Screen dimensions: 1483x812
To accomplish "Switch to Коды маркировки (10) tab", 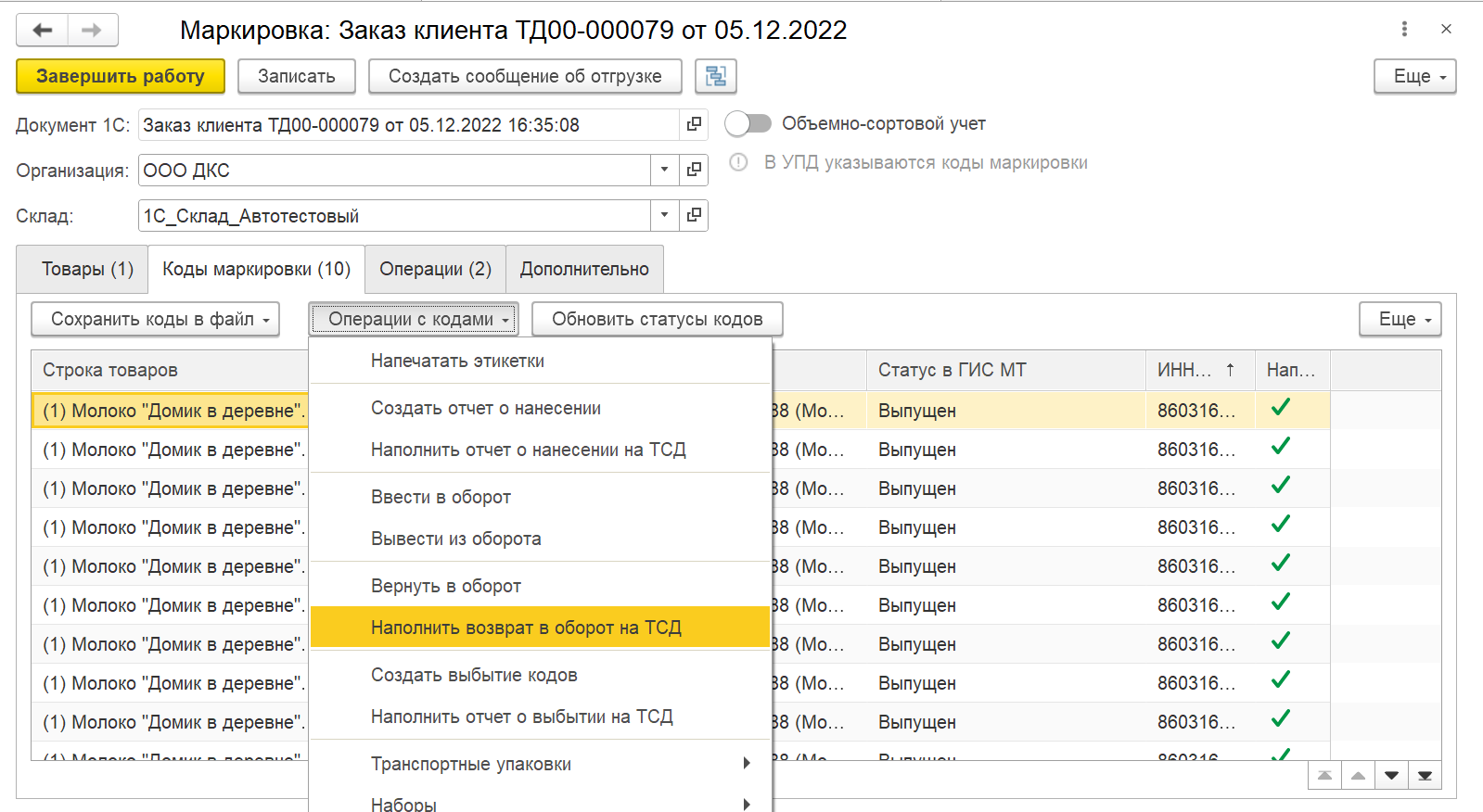I will [257, 269].
